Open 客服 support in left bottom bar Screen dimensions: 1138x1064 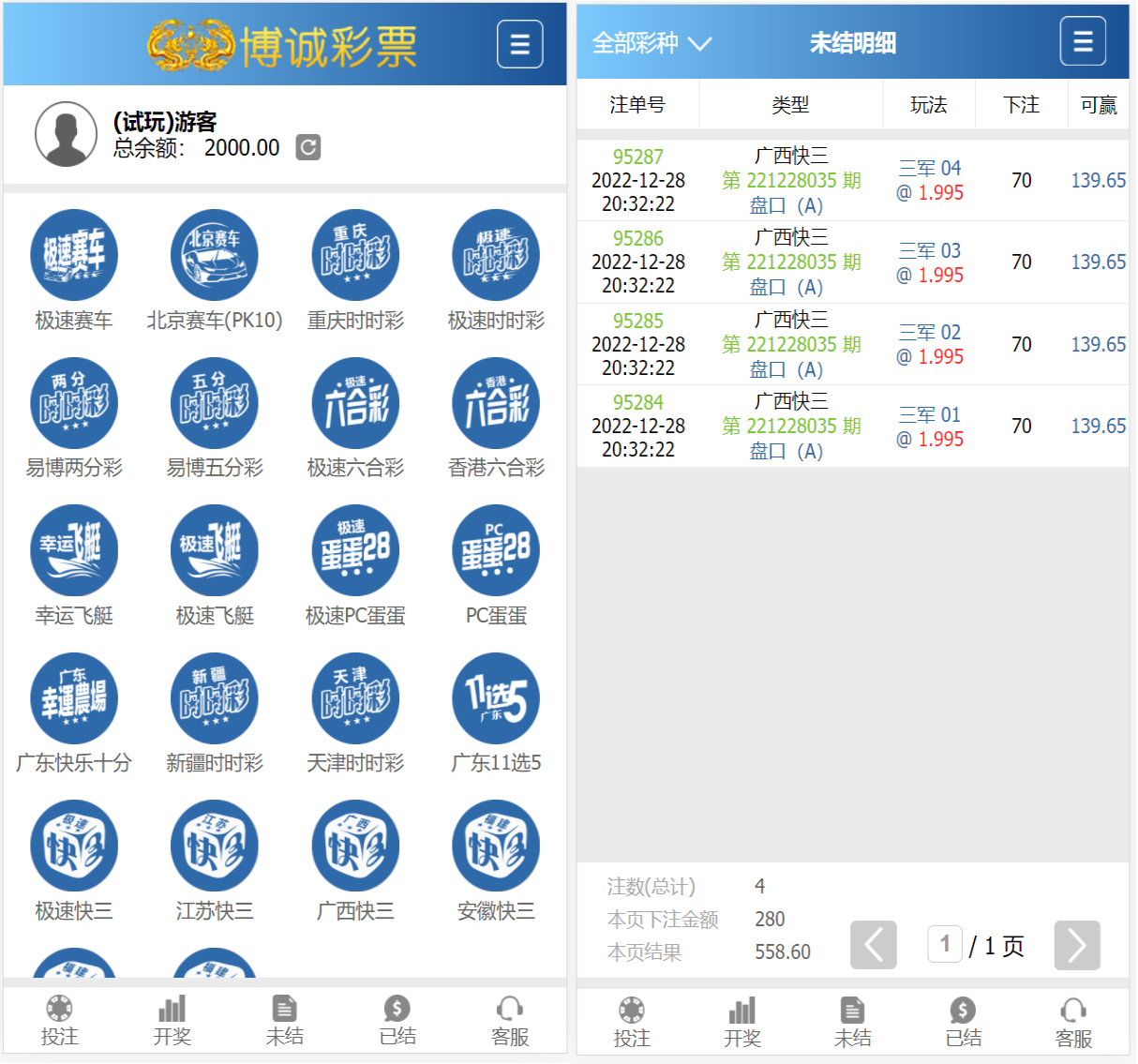tap(510, 1020)
